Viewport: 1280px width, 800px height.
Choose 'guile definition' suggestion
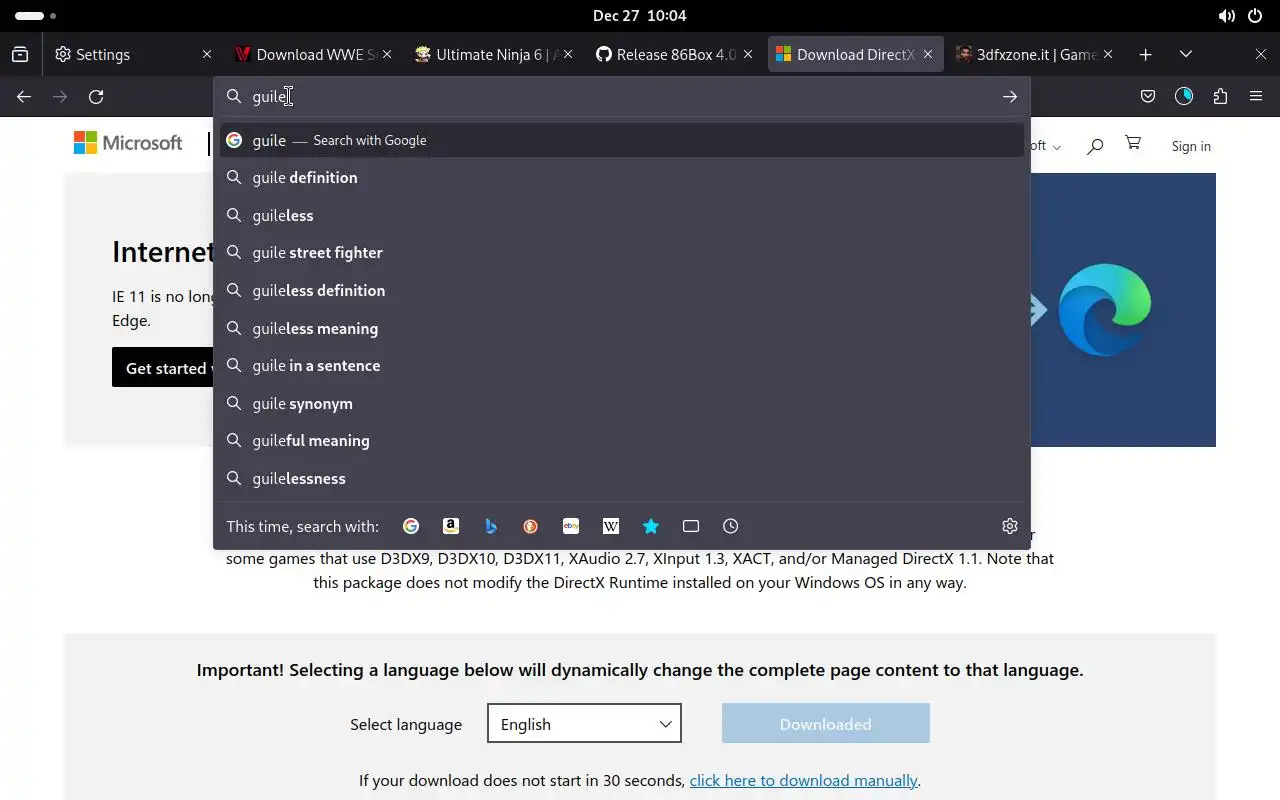[x=622, y=177]
